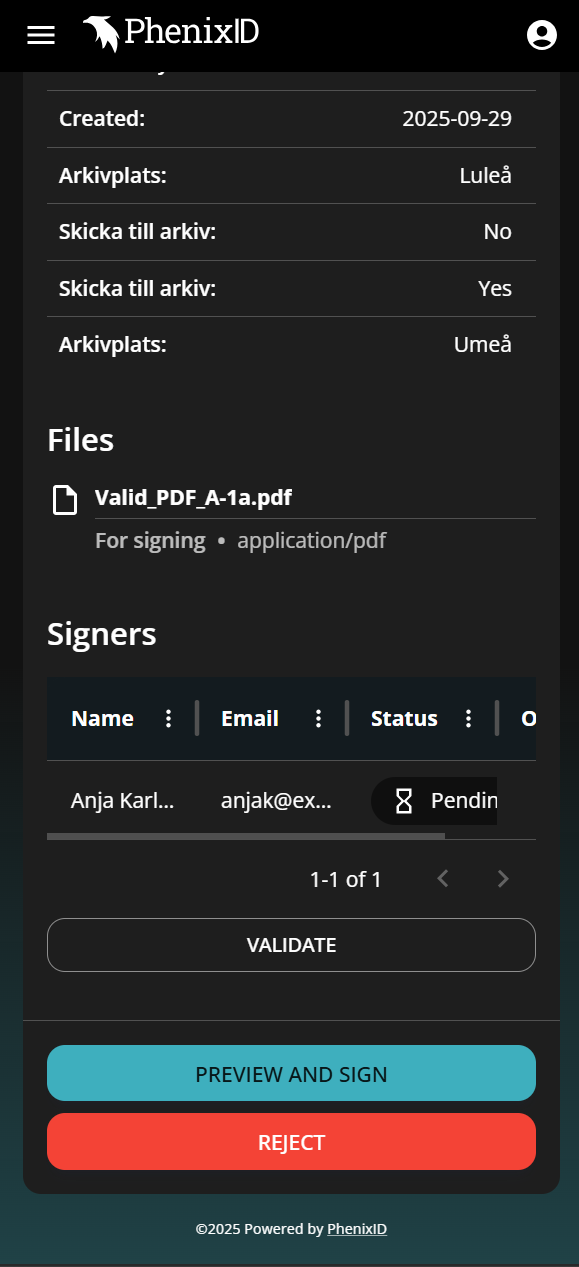This screenshot has height=1267, width=579.
Task: Click the 'Yes' Skicka till arkiv value
Action: tap(495, 288)
